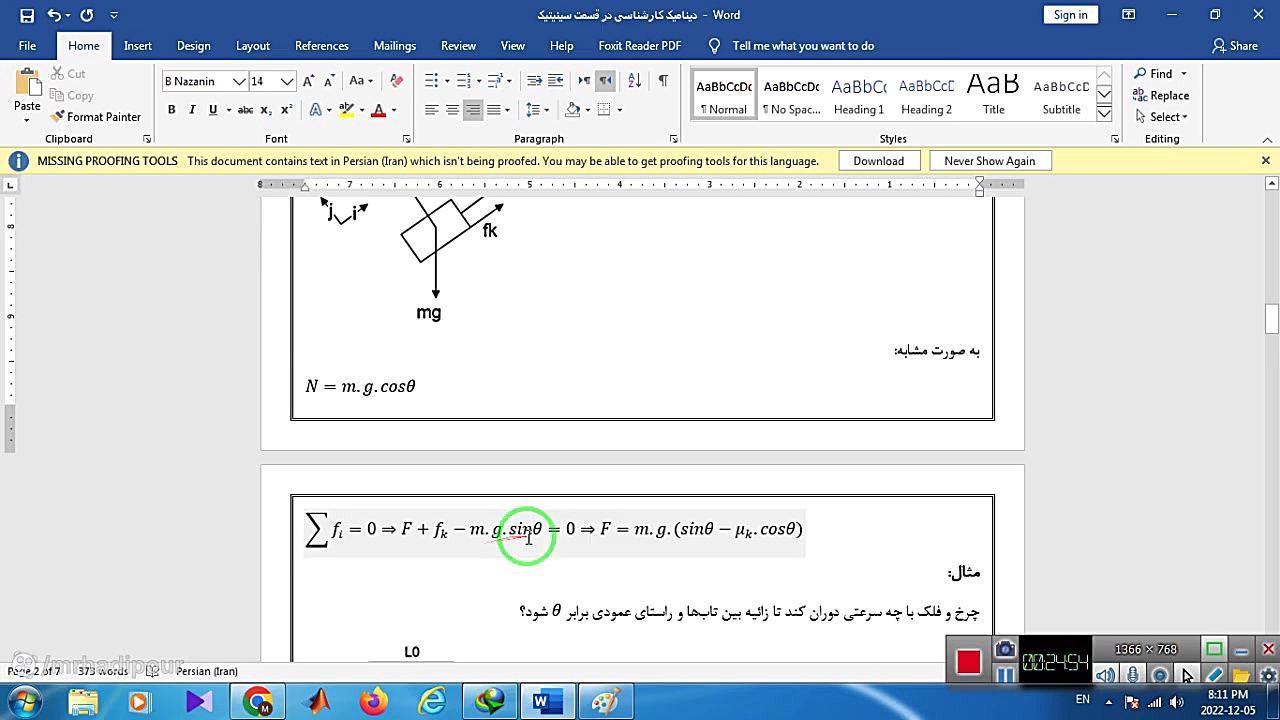Click the Share button
This screenshot has width=1280, height=720.
click(x=1235, y=46)
